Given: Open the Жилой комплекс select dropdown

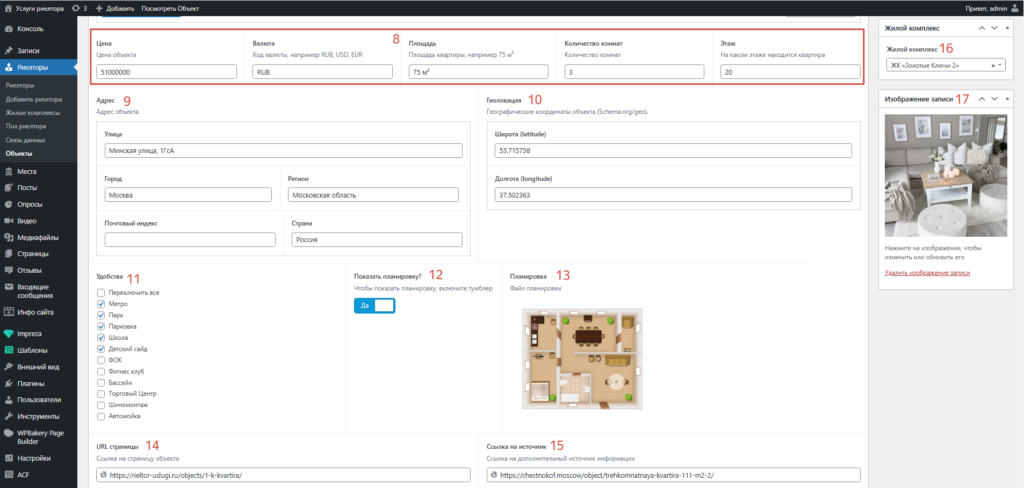Looking at the screenshot, I should (946, 65).
